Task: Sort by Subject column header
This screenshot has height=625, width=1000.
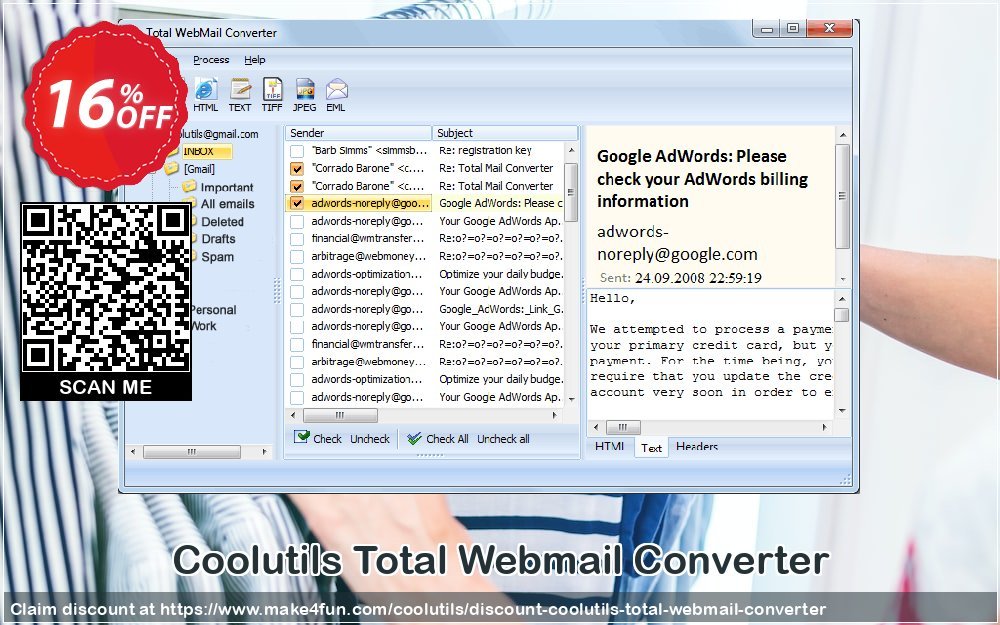Action: tap(505, 133)
